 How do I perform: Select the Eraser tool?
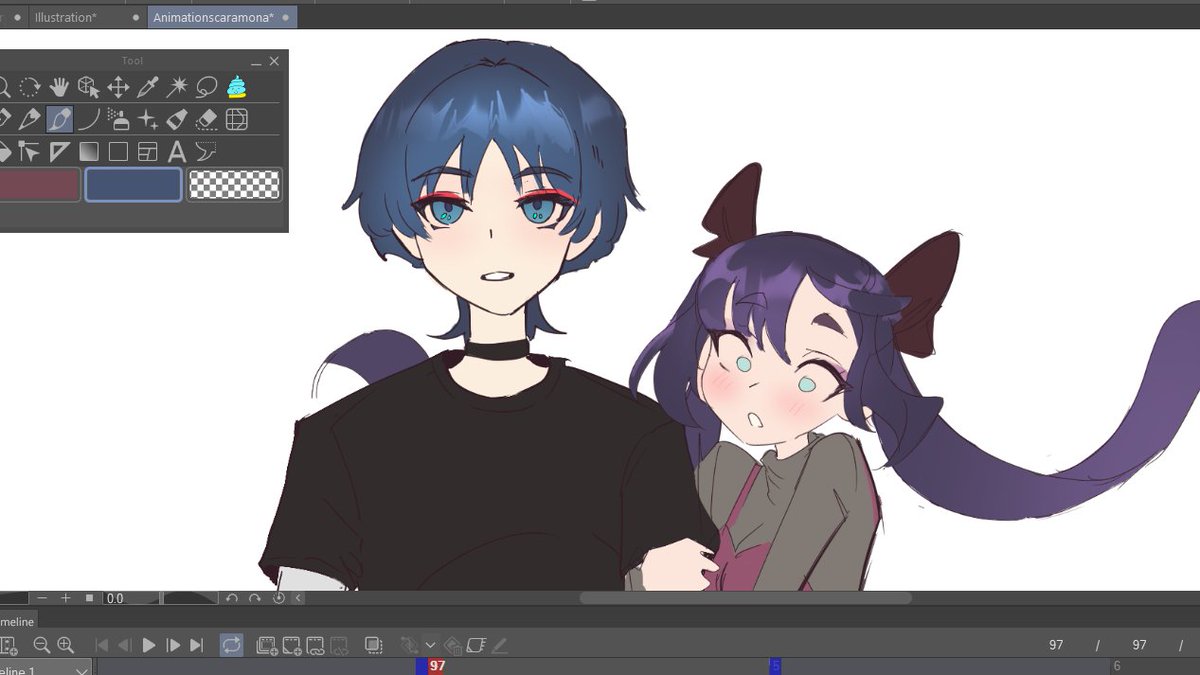(207, 120)
